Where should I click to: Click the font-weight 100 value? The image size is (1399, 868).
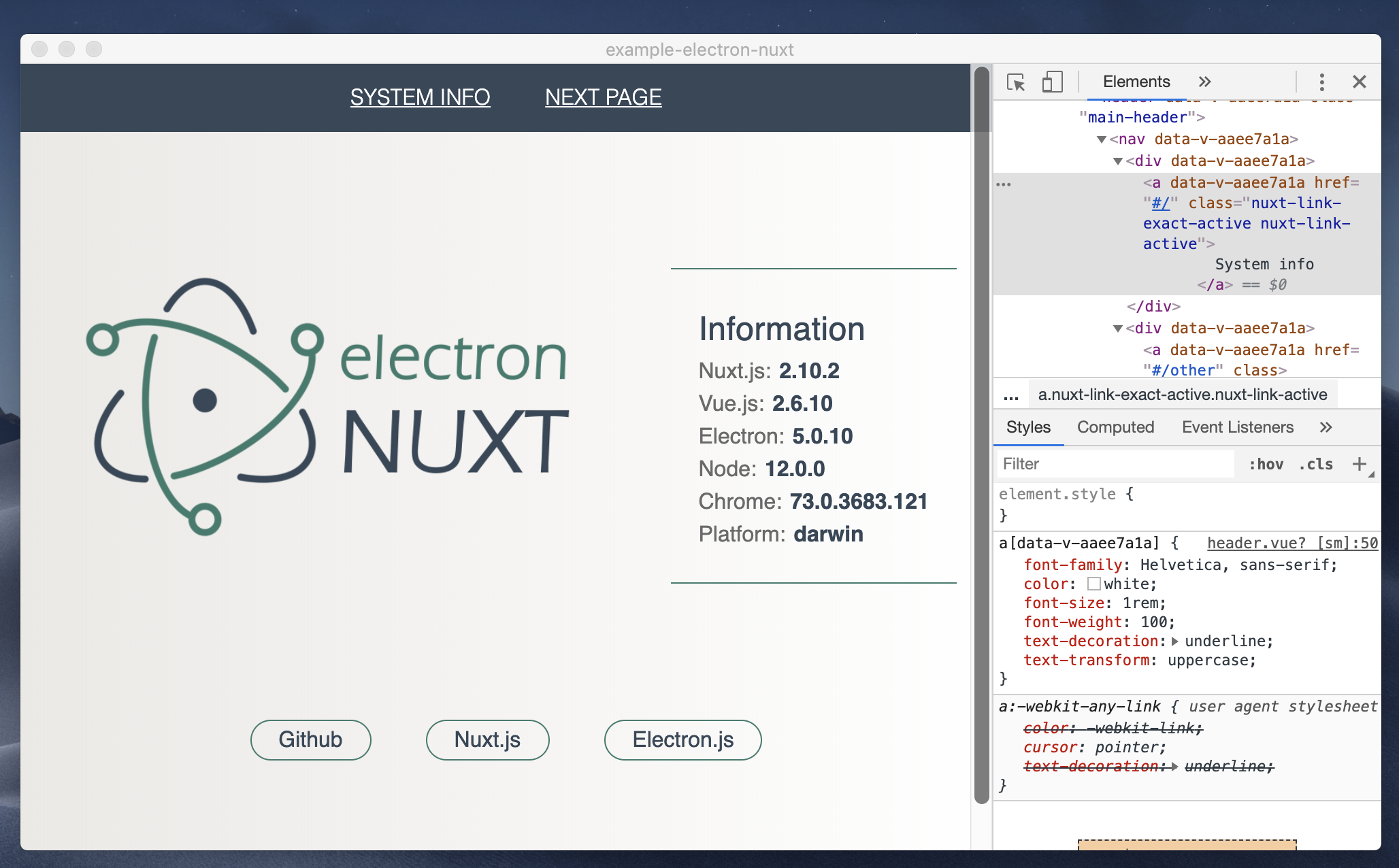[1153, 622]
